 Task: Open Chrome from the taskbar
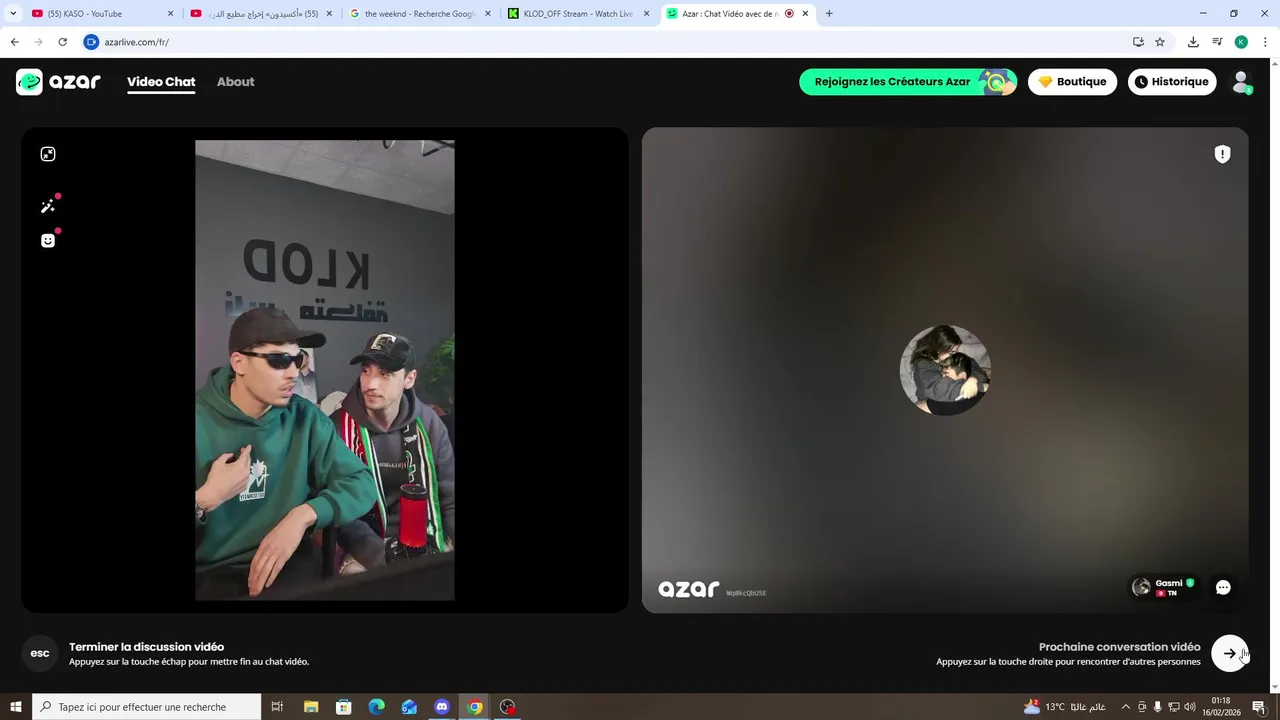[475, 707]
